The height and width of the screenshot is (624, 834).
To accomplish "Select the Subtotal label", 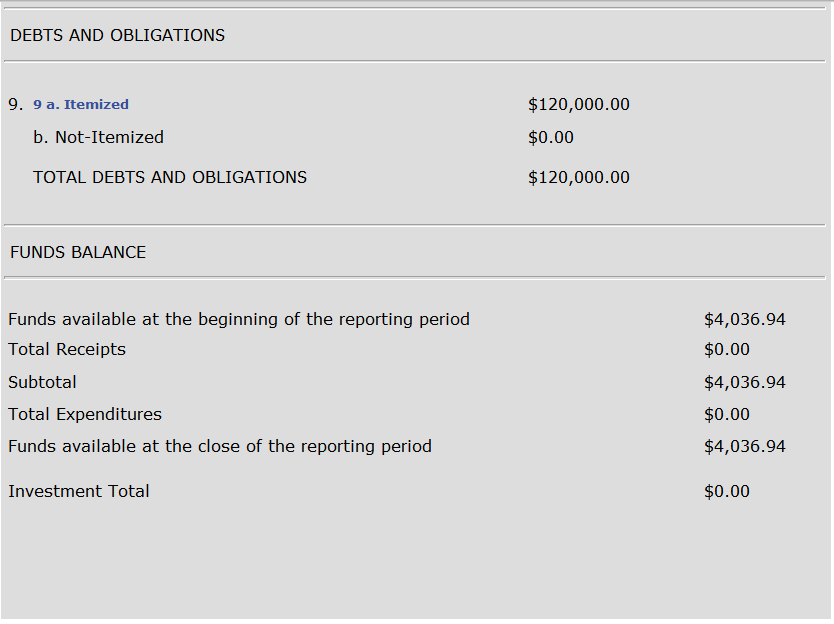I will tap(43, 382).
